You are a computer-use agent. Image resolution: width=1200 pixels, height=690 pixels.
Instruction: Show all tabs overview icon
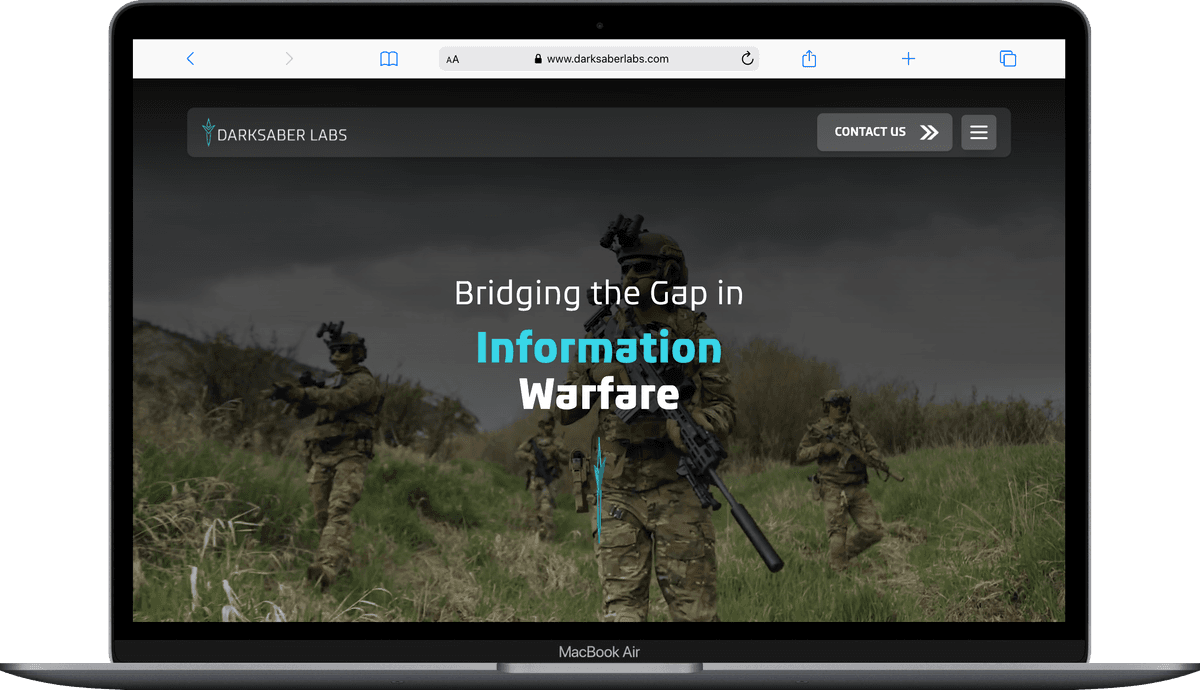[x=1008, y=59]
